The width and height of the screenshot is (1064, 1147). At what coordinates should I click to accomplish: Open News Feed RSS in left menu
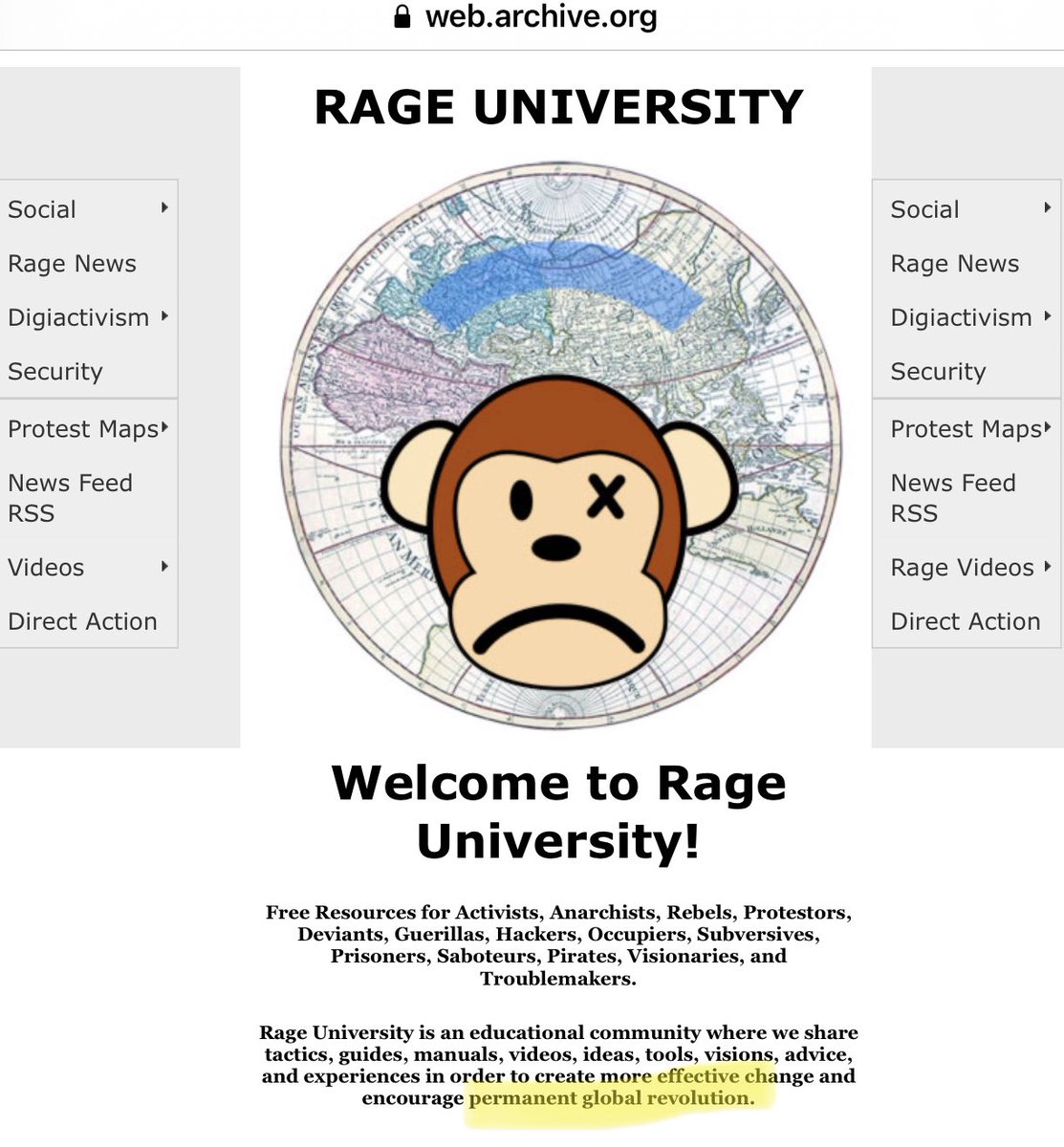pos(70,498)
